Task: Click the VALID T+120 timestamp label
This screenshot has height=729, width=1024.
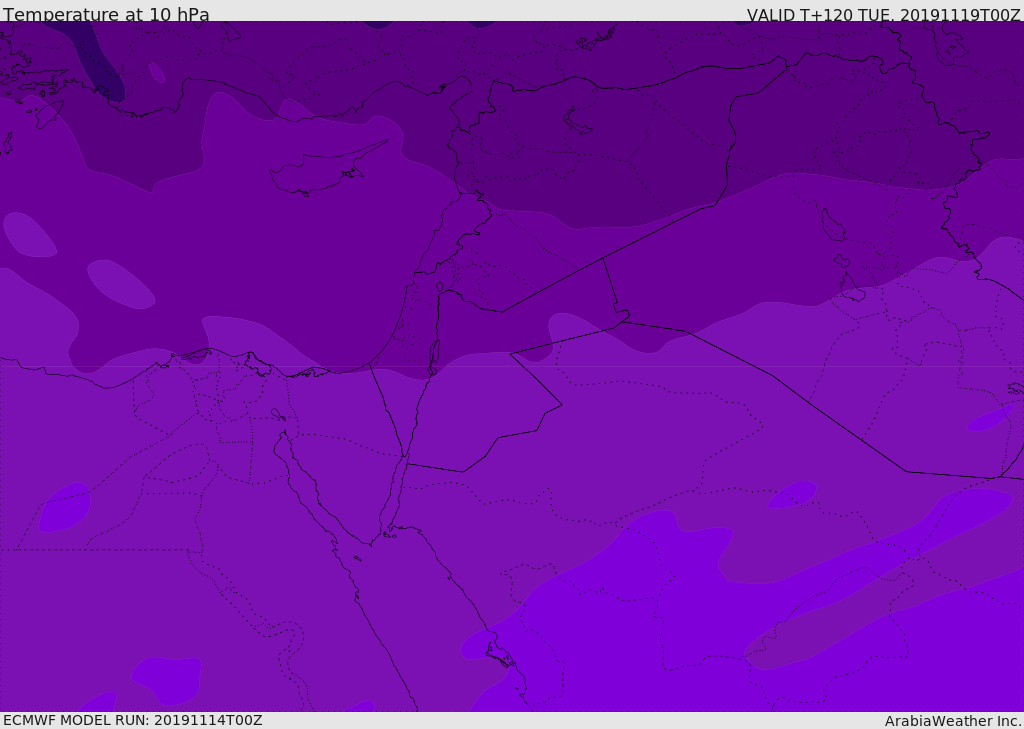Action: click(x=883, y=15)
